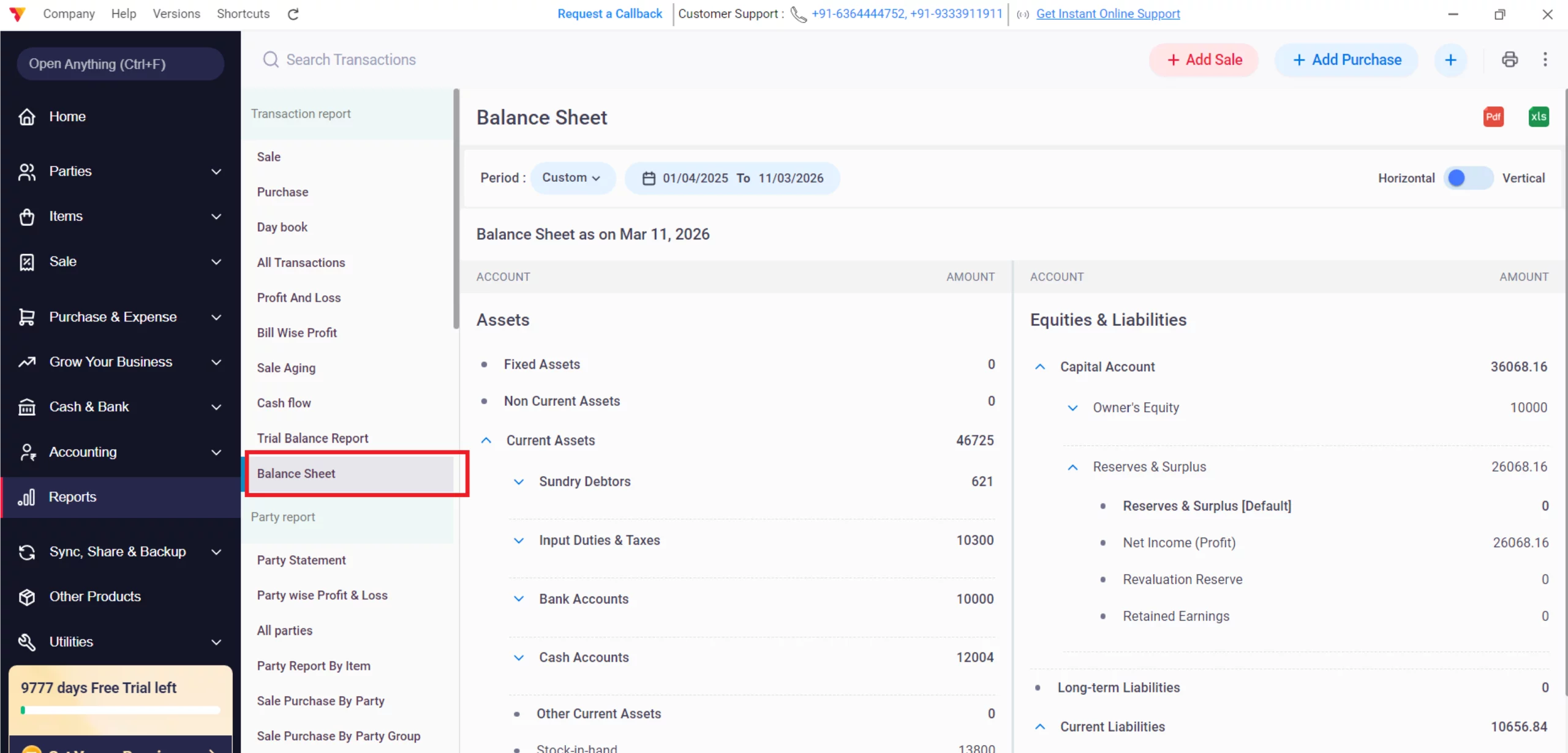Export the Balance Sheet as PDF
The height and width of the screenshot is (753, 1568).
pos(1493,116)
